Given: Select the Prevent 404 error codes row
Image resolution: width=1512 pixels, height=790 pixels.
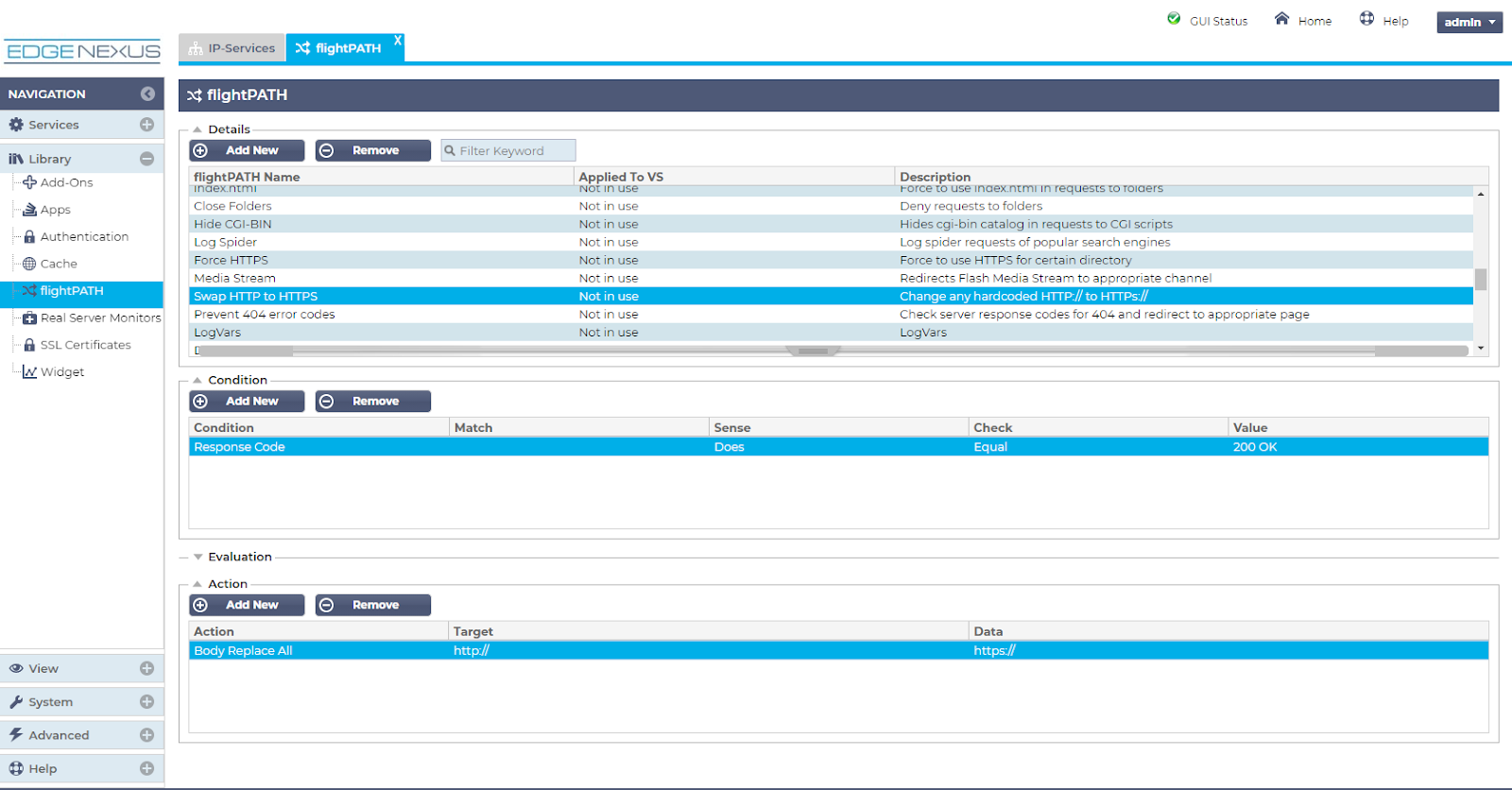Looking at the screenshot, I should click(x=832, y=315).
